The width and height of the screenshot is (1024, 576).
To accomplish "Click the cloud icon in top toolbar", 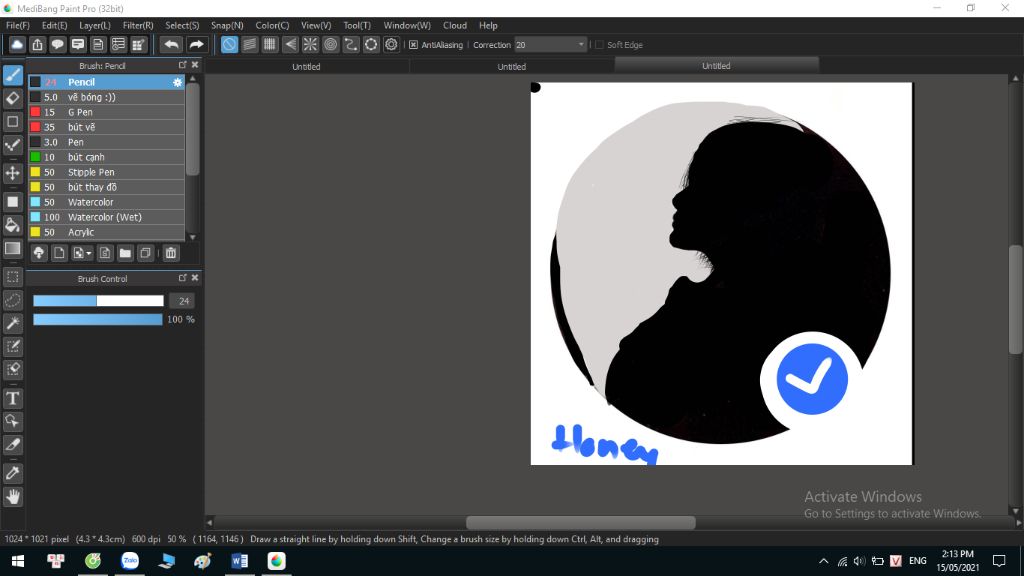I will [x=17, y=44].
